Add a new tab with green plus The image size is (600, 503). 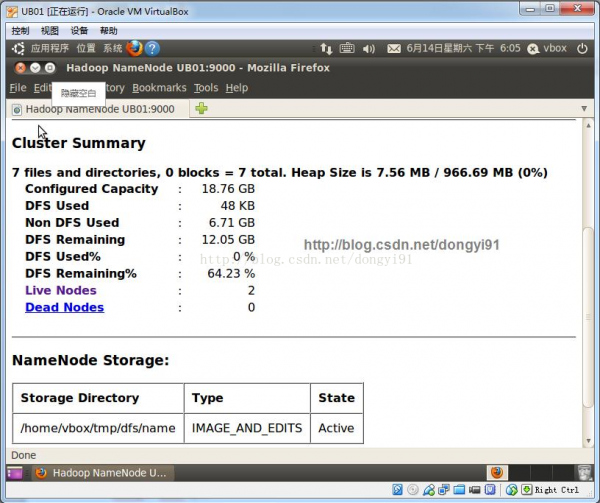[201, 109]
